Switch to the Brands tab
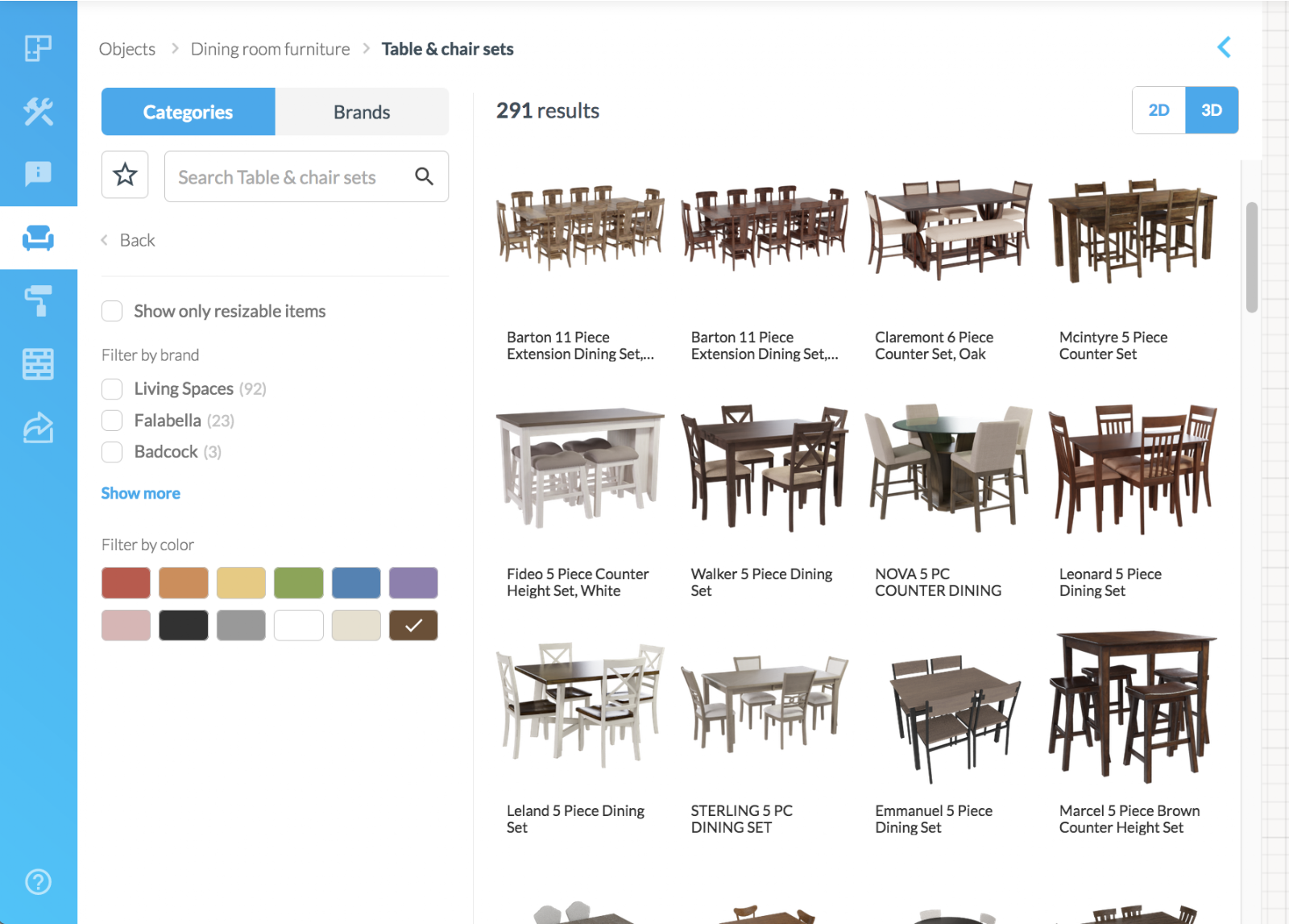 [362, 112]
